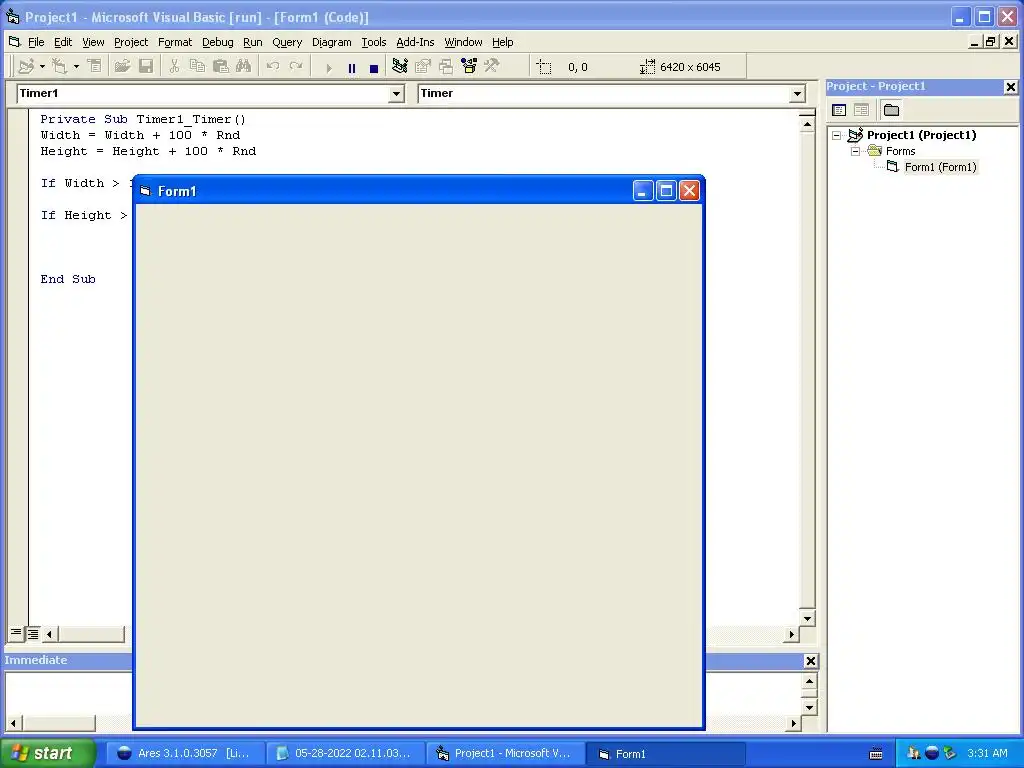The image size is (1024, 768).
Task: Click the Undo arrow icon
Action: (x=273, y=67)
